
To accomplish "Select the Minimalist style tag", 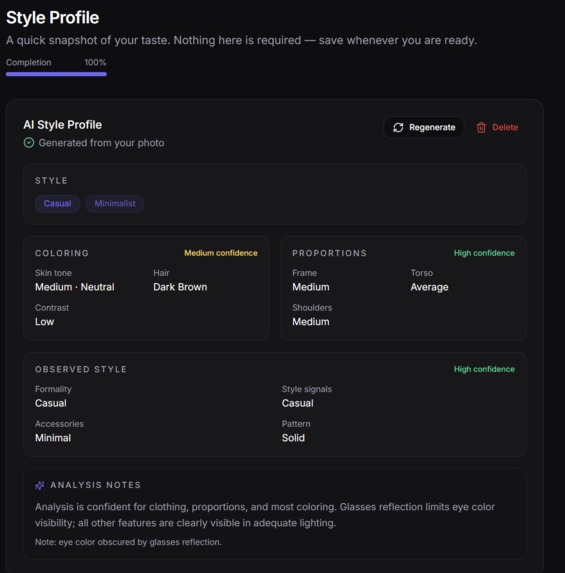I will 115,204.
